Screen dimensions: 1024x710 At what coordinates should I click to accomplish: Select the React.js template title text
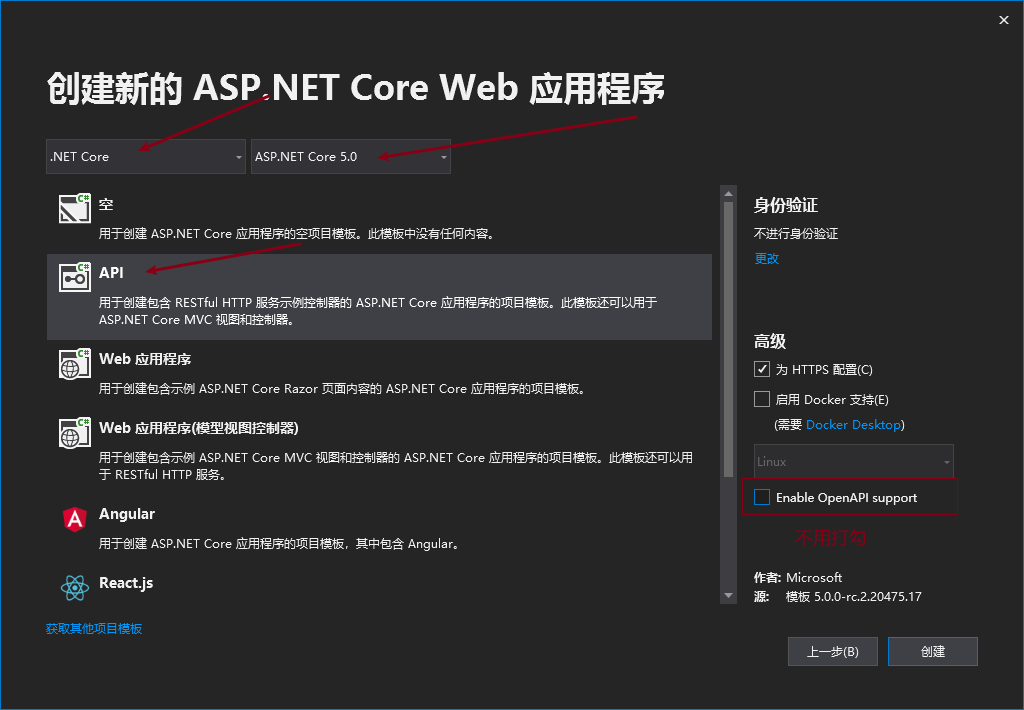pyautogui.click(x=126, y=583)
